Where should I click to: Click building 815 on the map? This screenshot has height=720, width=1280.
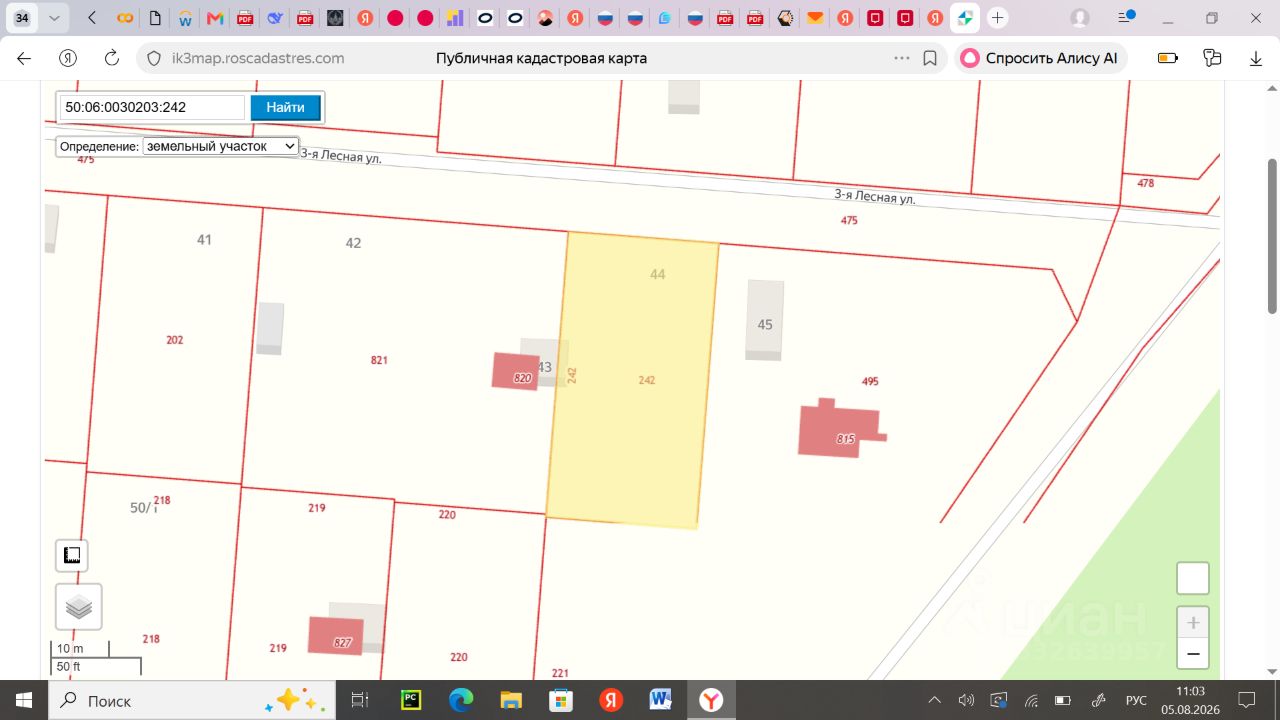(840, 429)
